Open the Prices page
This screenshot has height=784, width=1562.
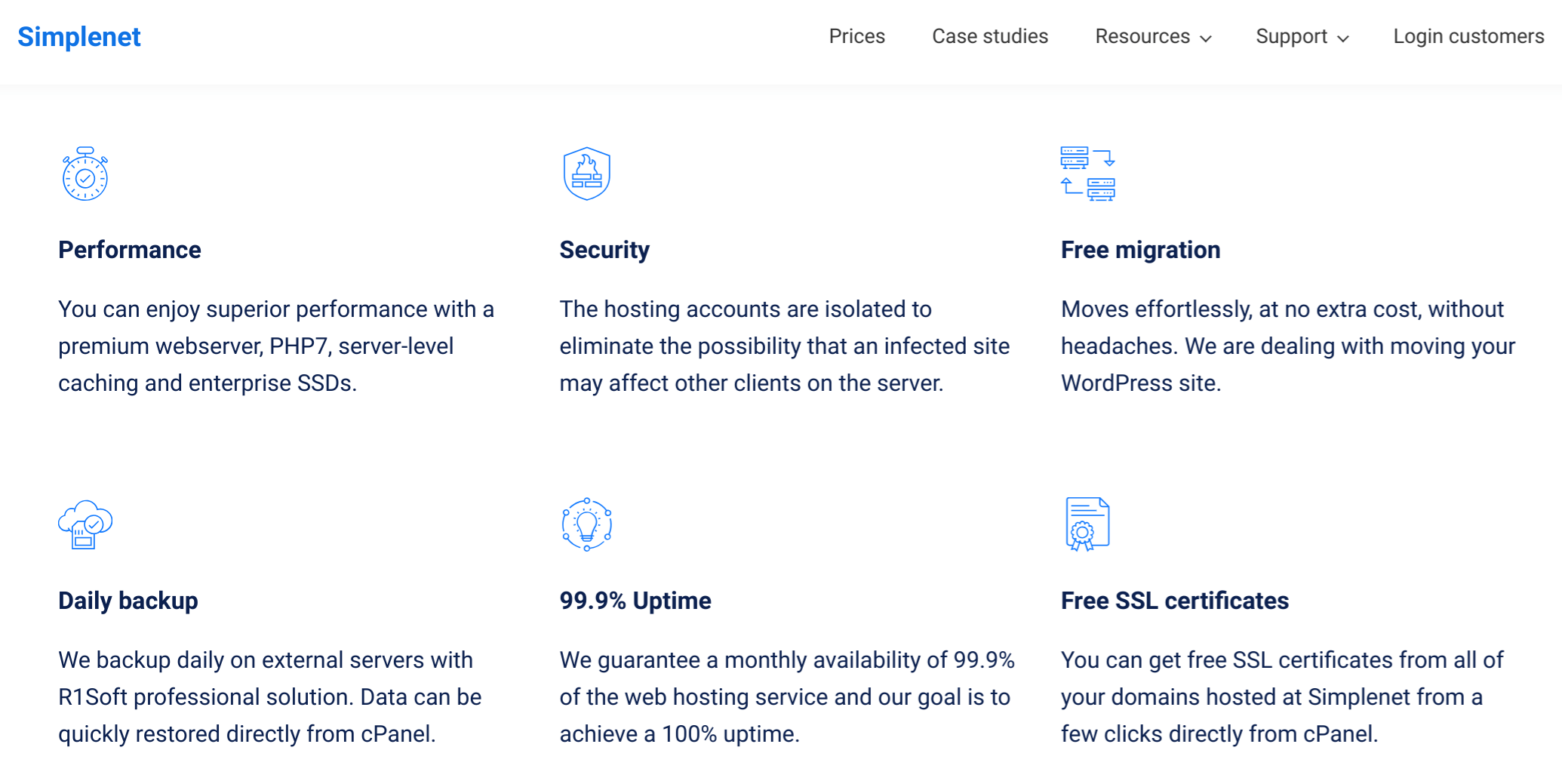click(x=856, y=36)
